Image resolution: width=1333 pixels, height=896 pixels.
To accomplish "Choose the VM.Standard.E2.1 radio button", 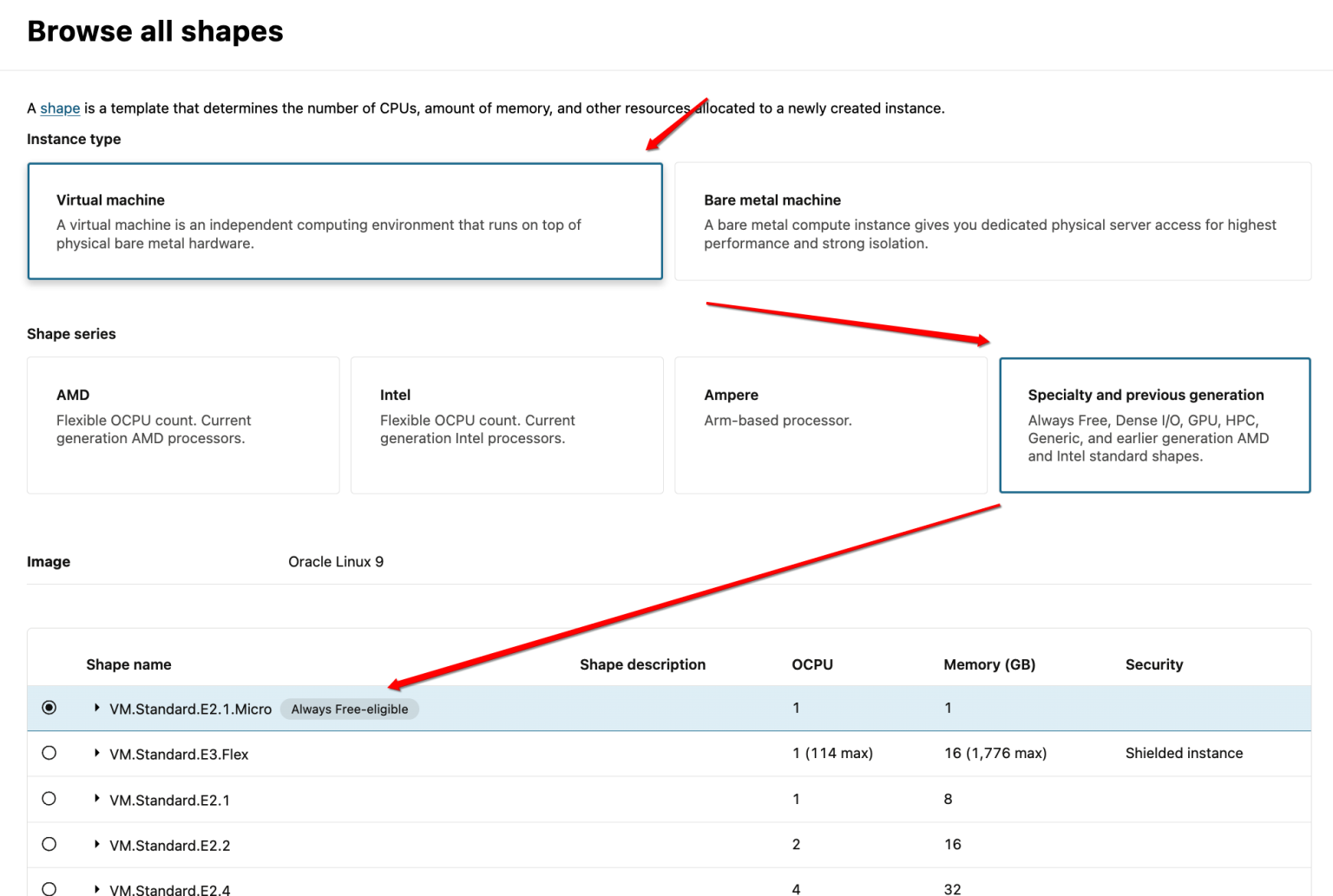I will 49,799.
